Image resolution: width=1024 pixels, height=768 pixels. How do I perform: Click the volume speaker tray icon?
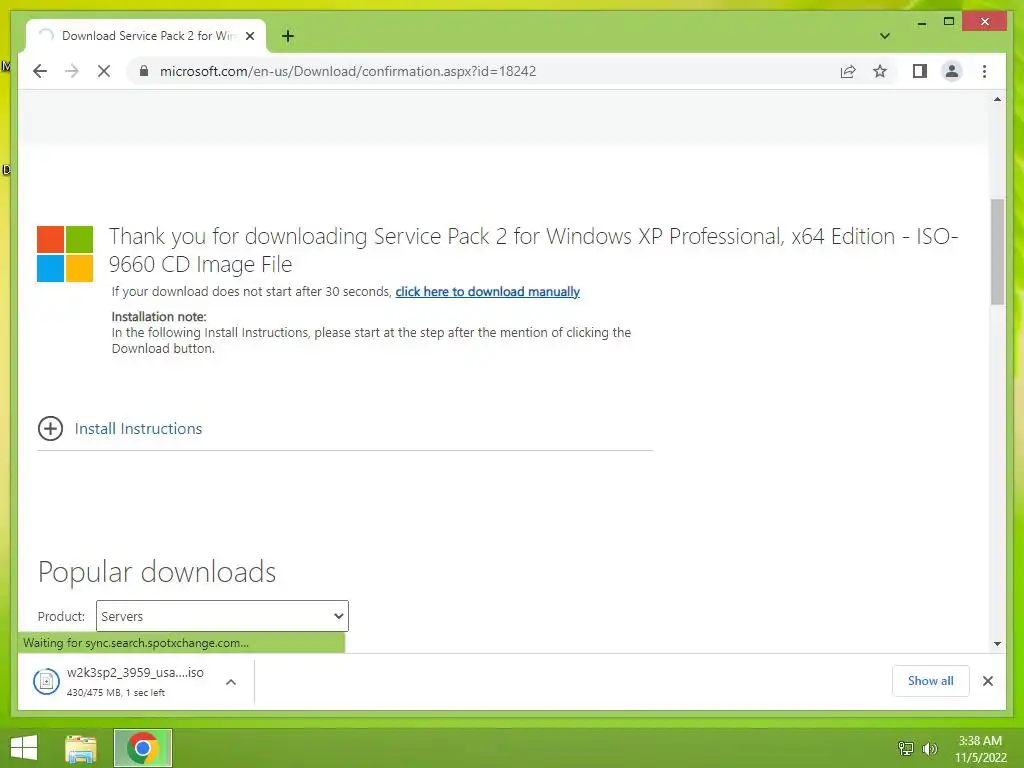pos(929,748)
